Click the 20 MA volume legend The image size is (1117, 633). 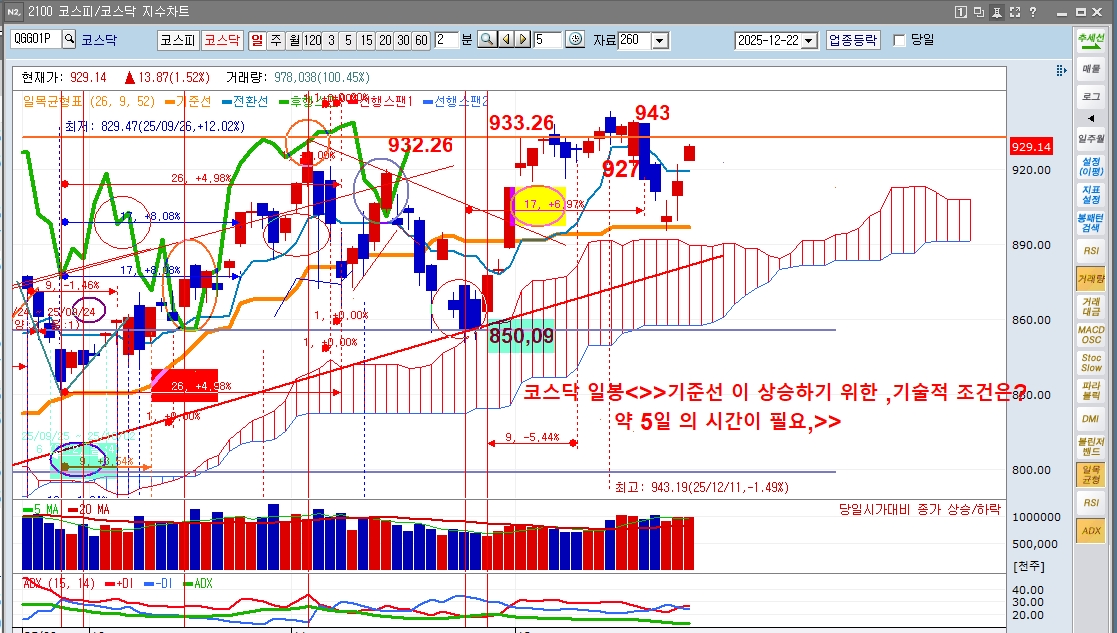88,509
